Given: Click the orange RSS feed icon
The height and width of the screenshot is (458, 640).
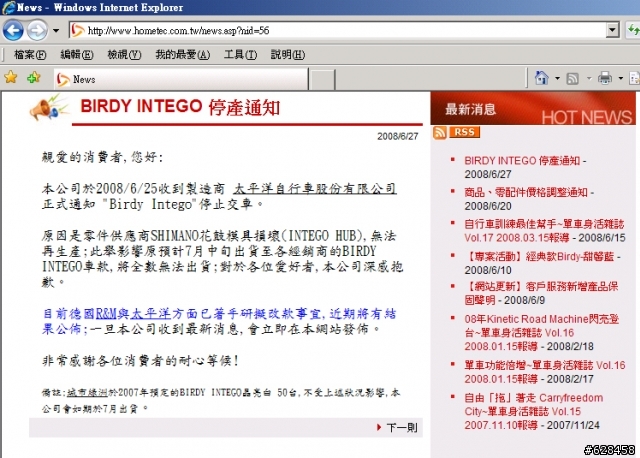Looking at the screenshot, I should 440,132.
